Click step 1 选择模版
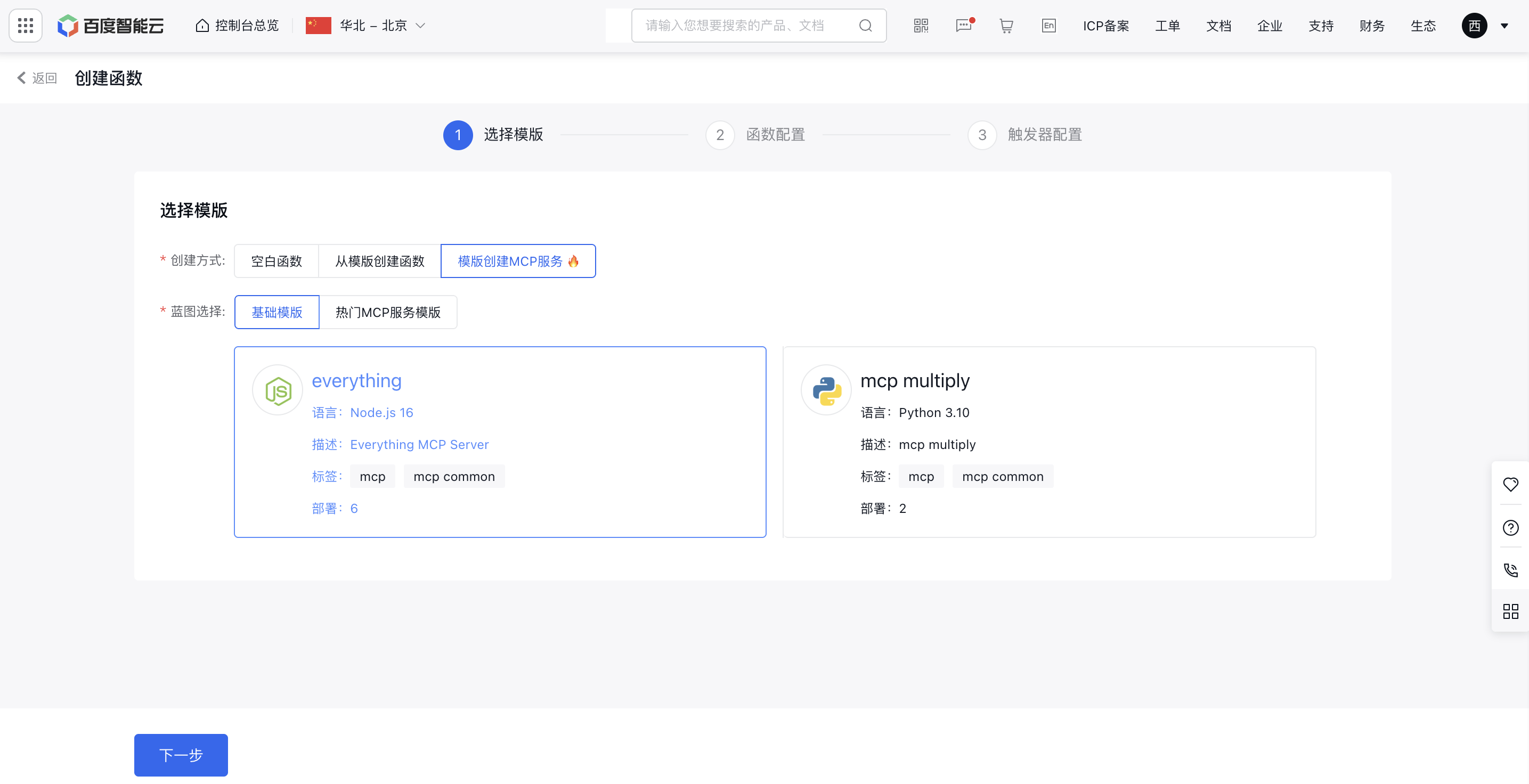Image resolution: width=1529 pixels, height=784 pixels. 493,135
